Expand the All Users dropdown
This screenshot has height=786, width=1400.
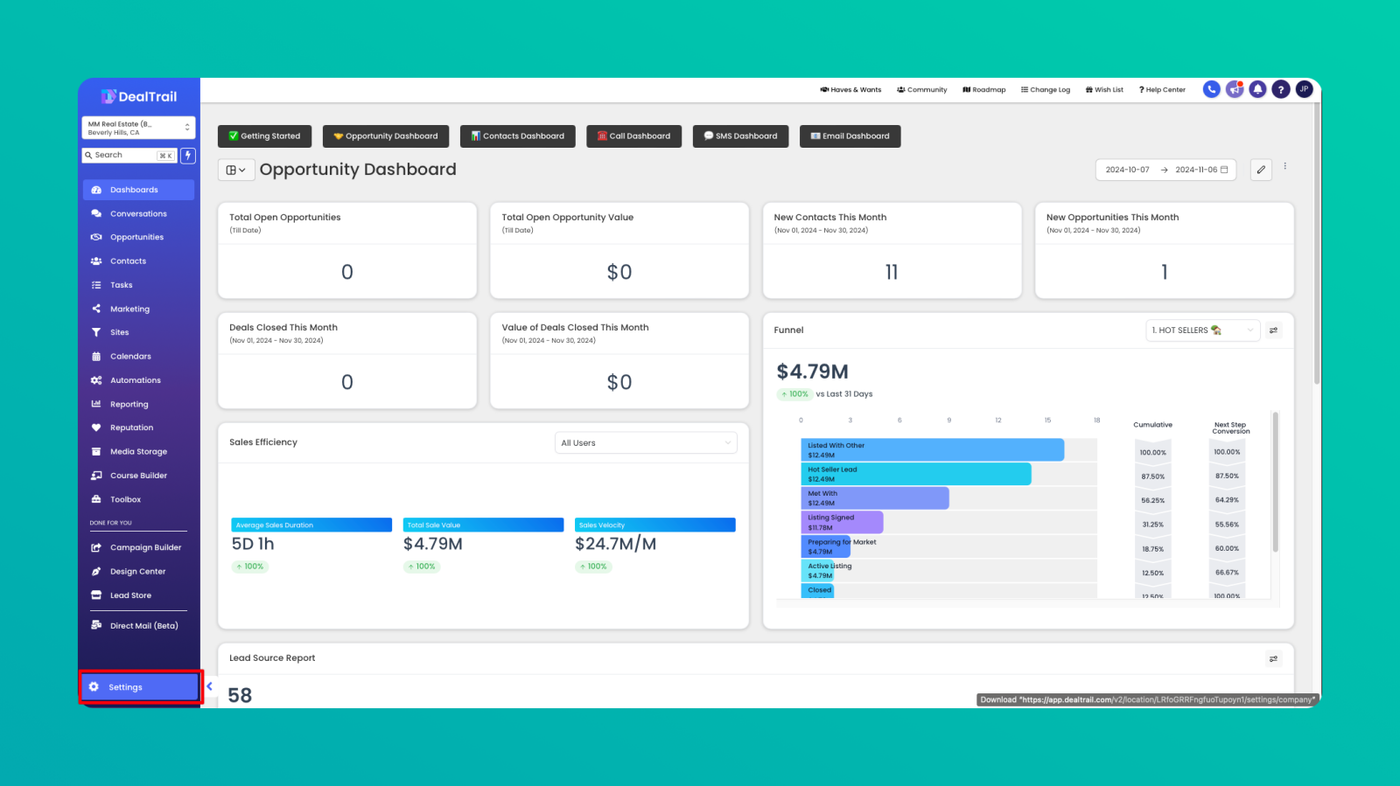point(646,443)
